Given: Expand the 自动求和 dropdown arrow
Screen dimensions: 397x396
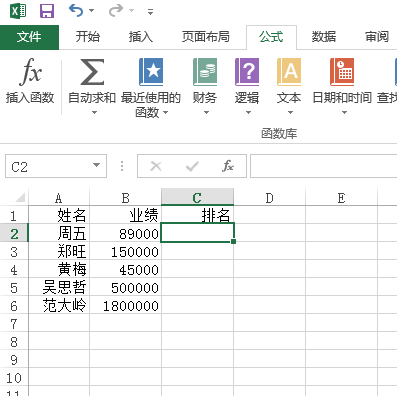Looking at the screenshot, I should click(94, 113).
